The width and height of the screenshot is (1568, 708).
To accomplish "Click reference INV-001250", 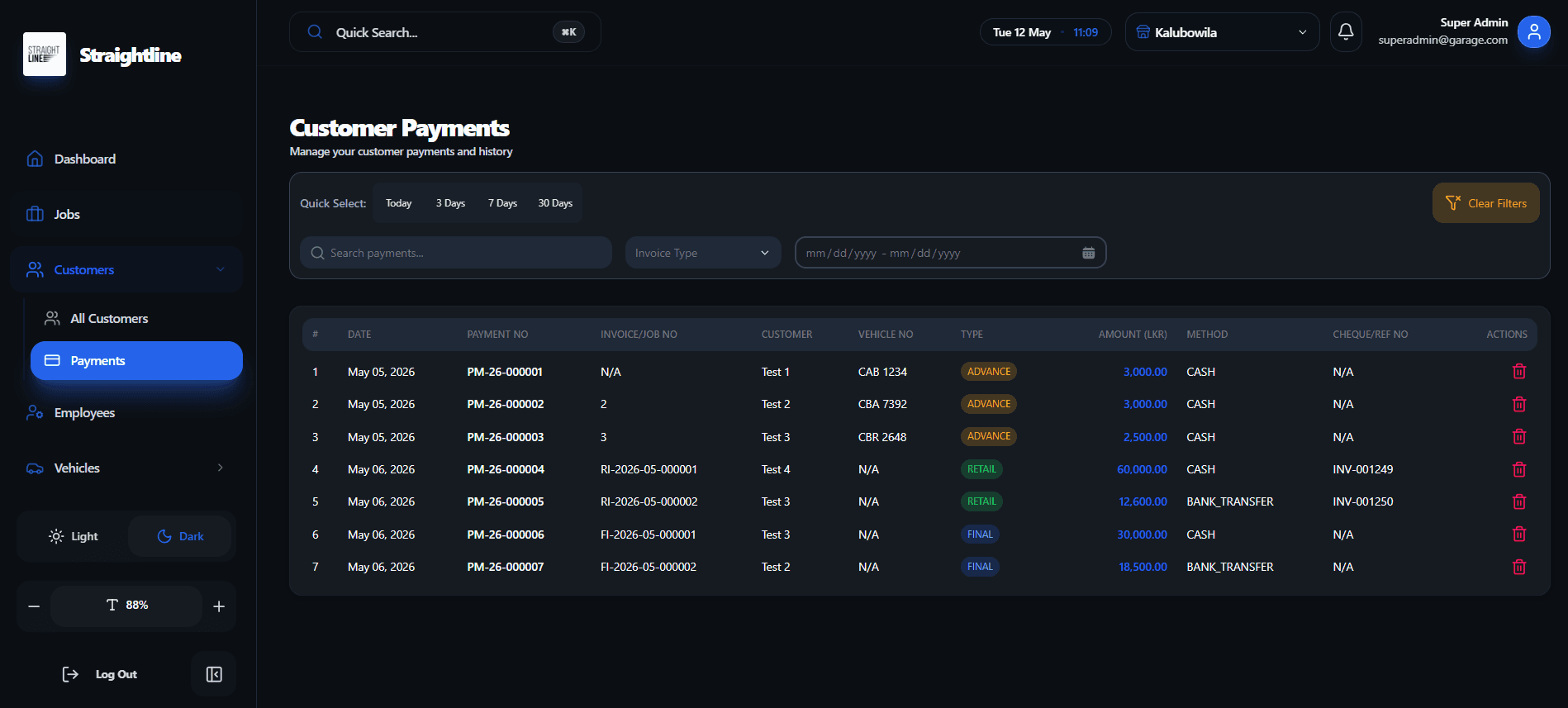I will (1362, 501).
